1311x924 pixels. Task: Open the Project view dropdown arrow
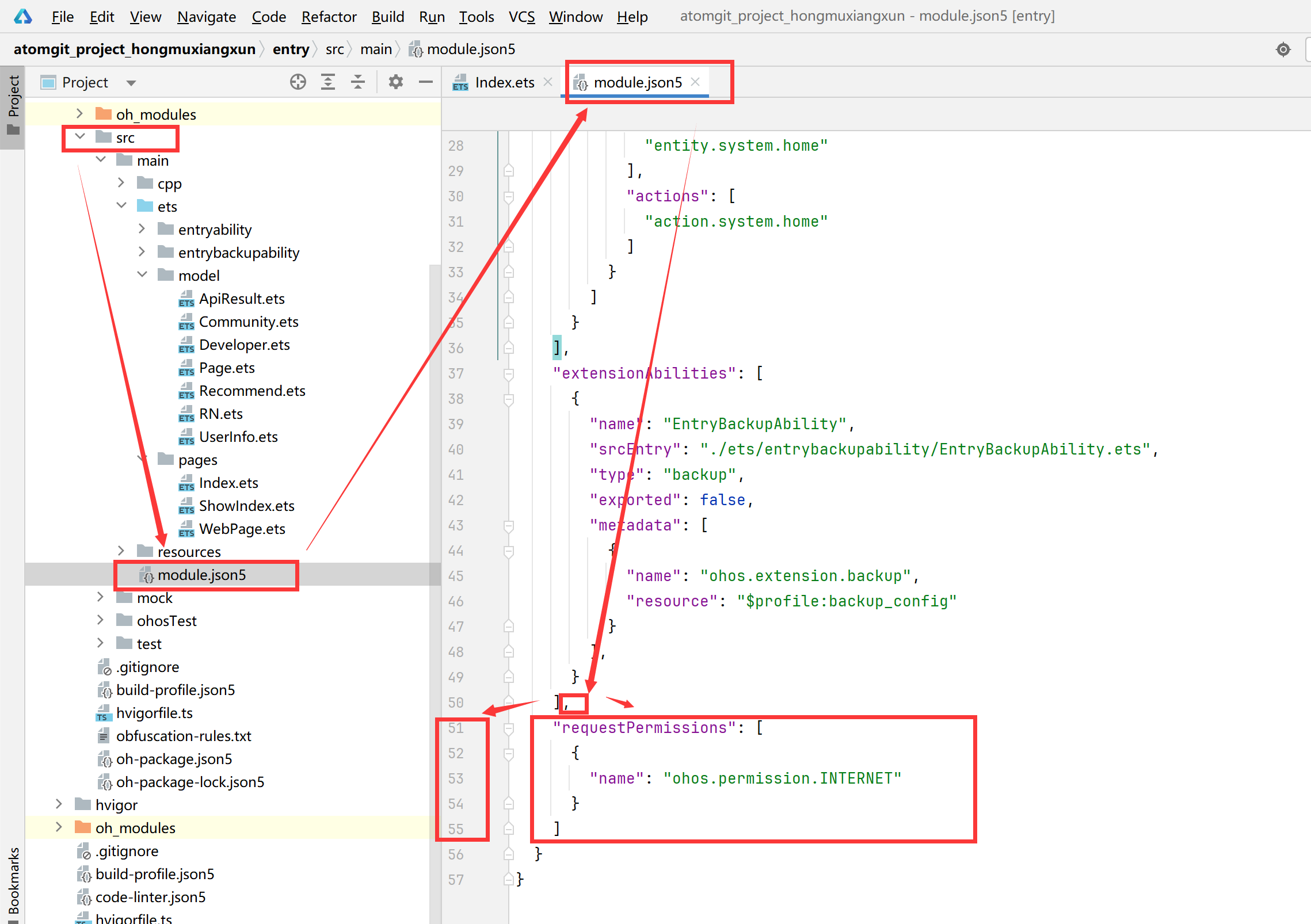click(131, 83)
